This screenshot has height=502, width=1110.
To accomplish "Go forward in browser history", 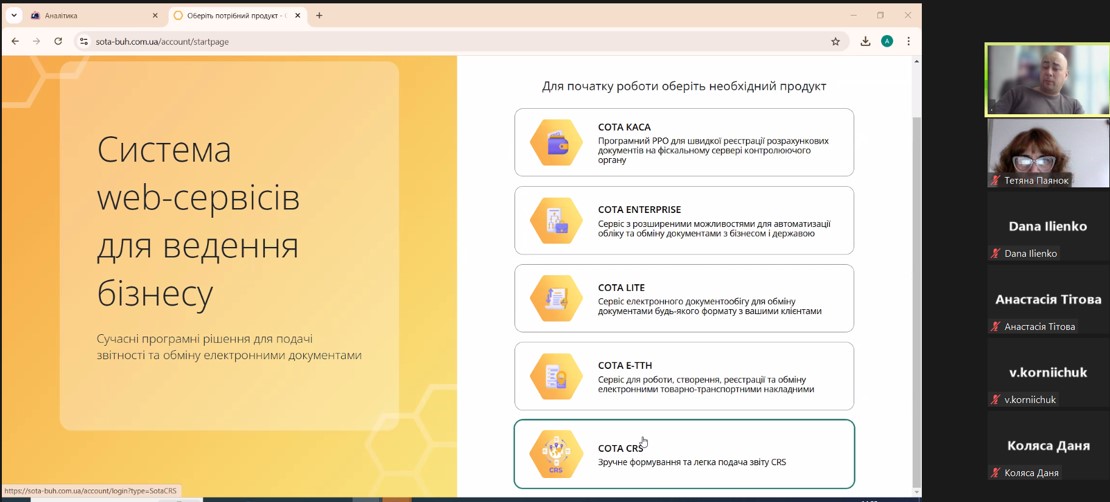I will click(37, 42).
